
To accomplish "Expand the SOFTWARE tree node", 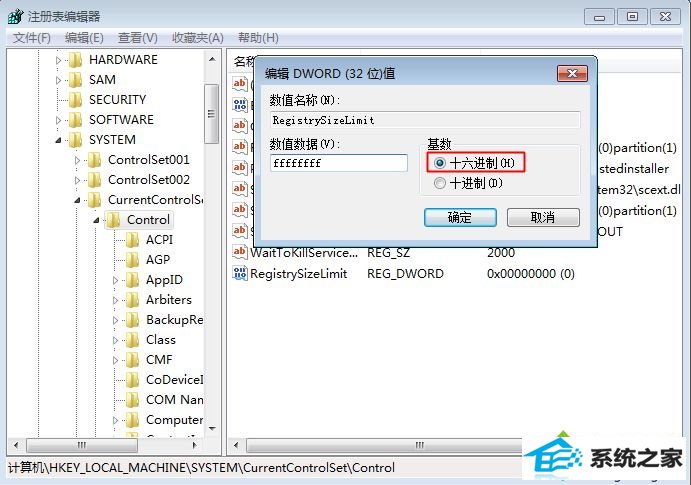I will click(58, 120).
